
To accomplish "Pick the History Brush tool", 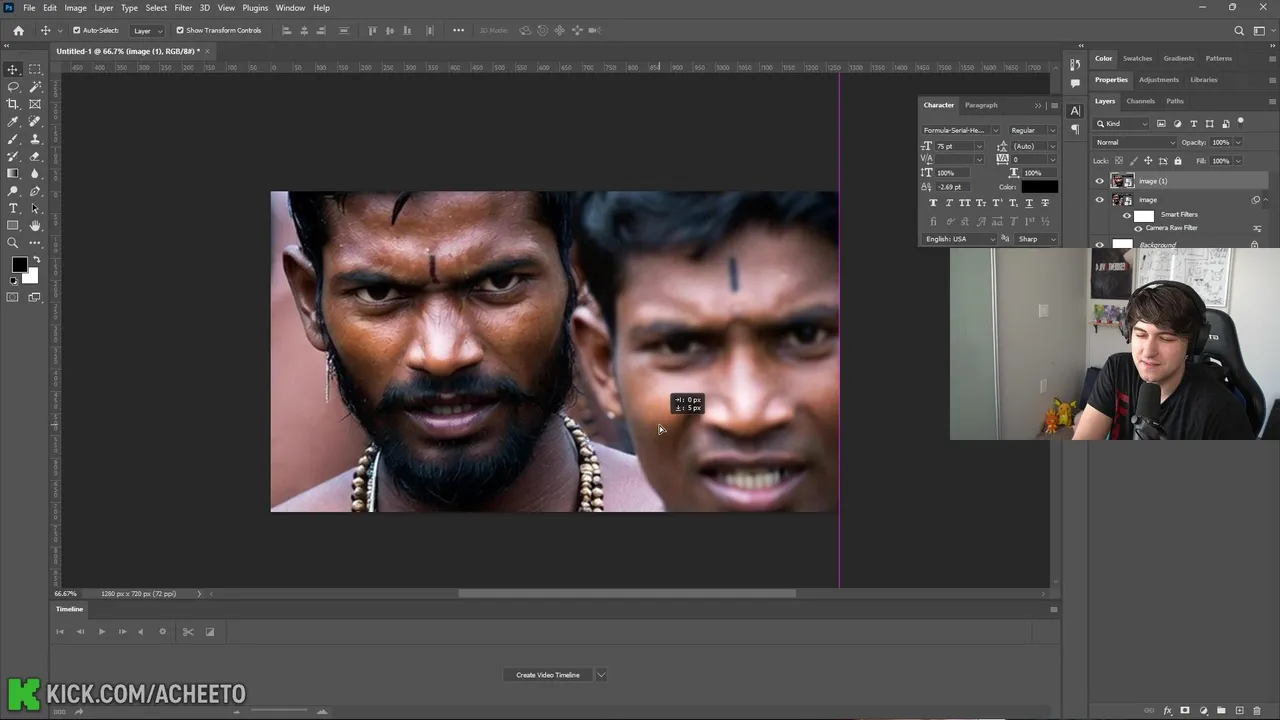I will pos(13,156).
